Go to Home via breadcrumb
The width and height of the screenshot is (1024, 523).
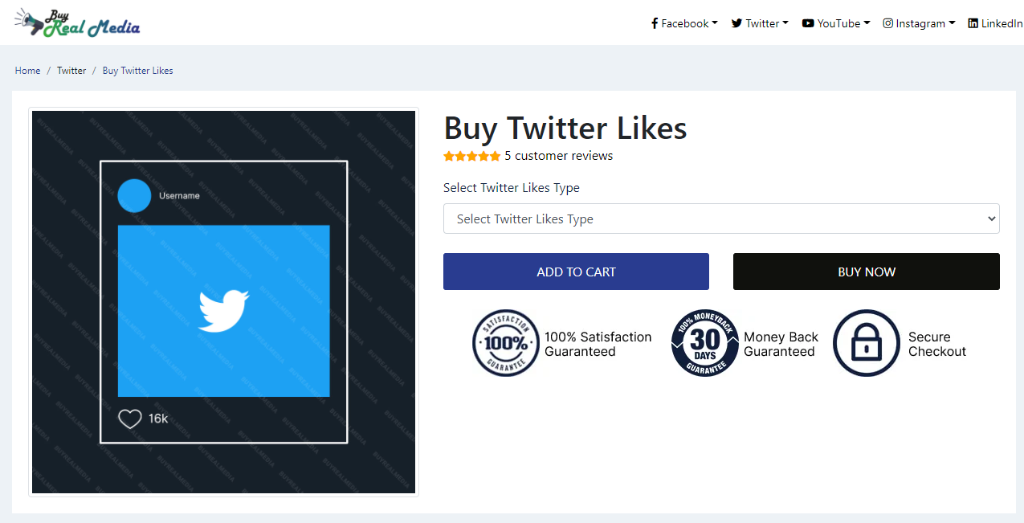coord(27,71)
